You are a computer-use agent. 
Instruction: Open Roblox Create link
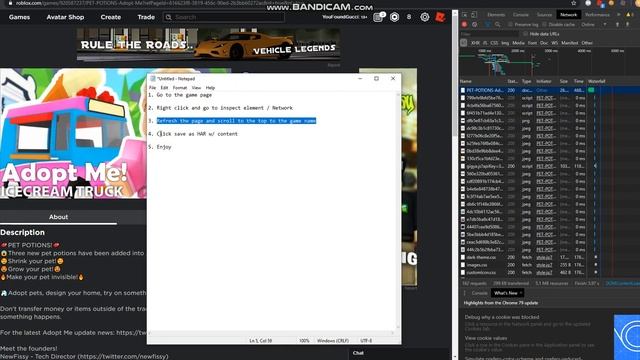(111, 17)
